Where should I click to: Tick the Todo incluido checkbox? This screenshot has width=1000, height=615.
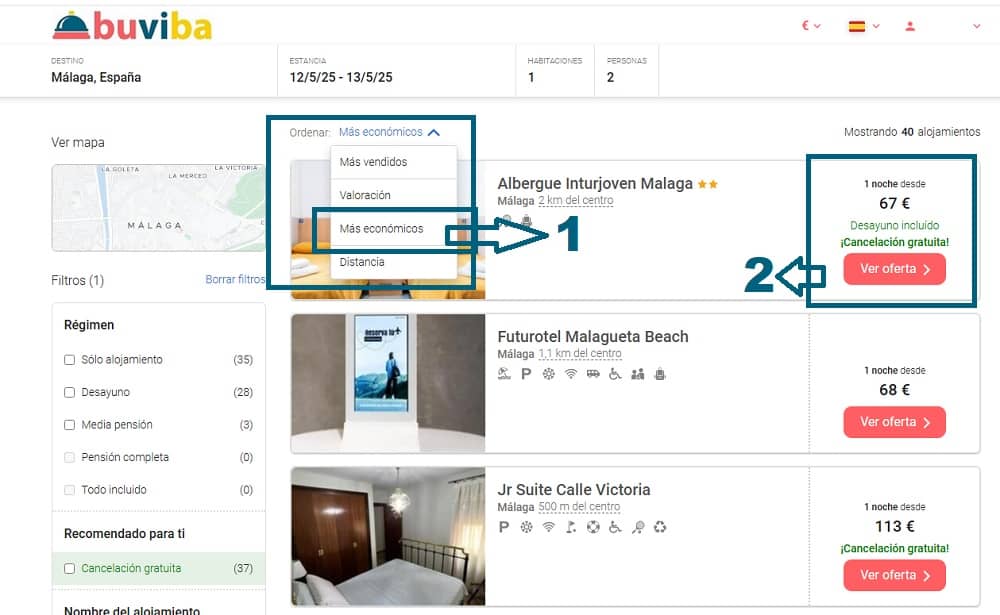click(x=70, y=490)
